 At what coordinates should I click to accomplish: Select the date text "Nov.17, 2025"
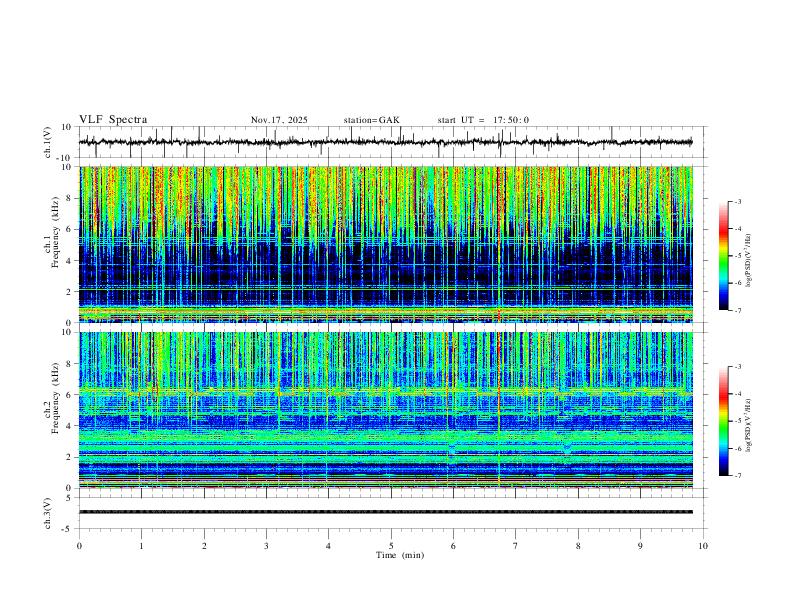[x=279, y=120]
